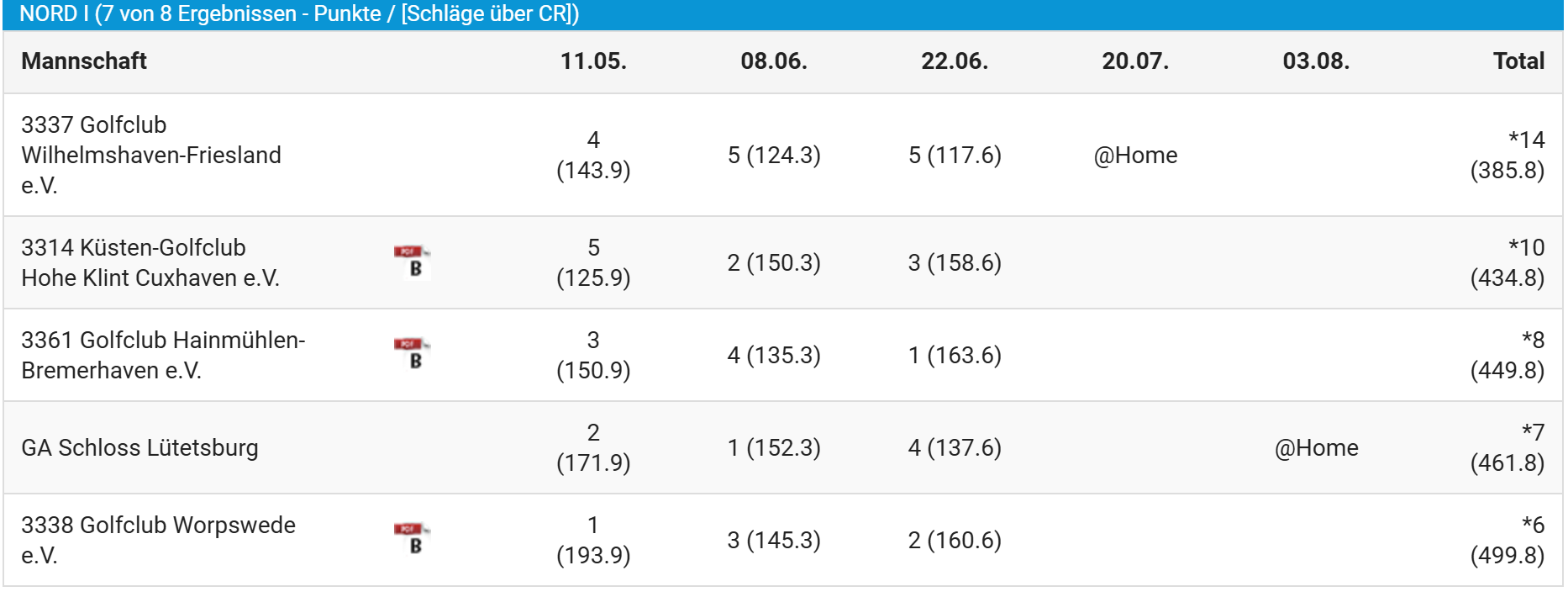Select the 11.05. date column header

coord(593,61)
